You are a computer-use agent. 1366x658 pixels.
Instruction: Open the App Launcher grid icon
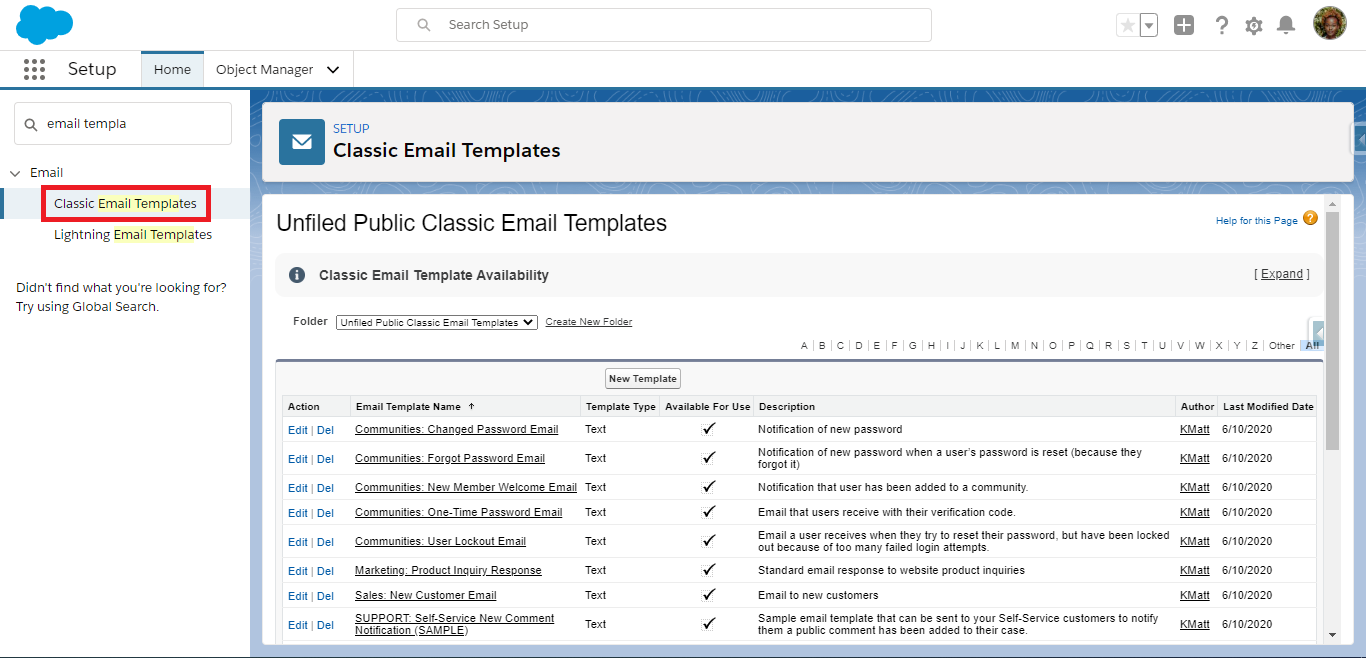pos(35,69)
